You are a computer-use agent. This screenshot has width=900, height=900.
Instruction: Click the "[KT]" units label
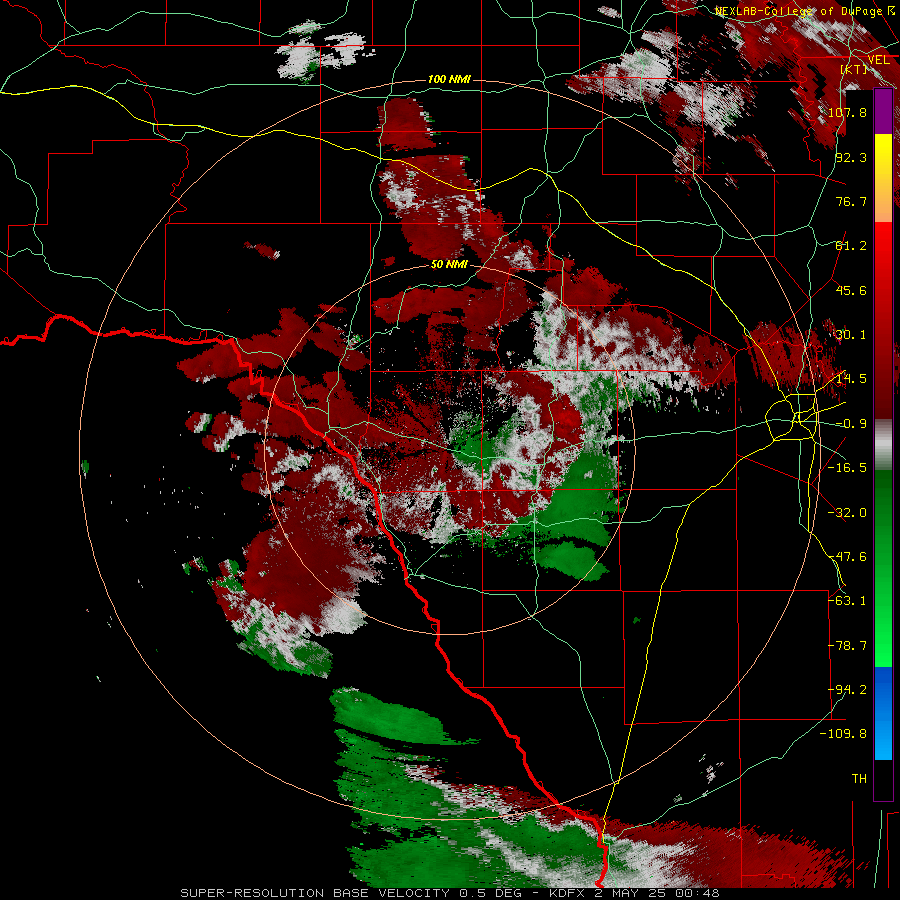click(854, 69)
